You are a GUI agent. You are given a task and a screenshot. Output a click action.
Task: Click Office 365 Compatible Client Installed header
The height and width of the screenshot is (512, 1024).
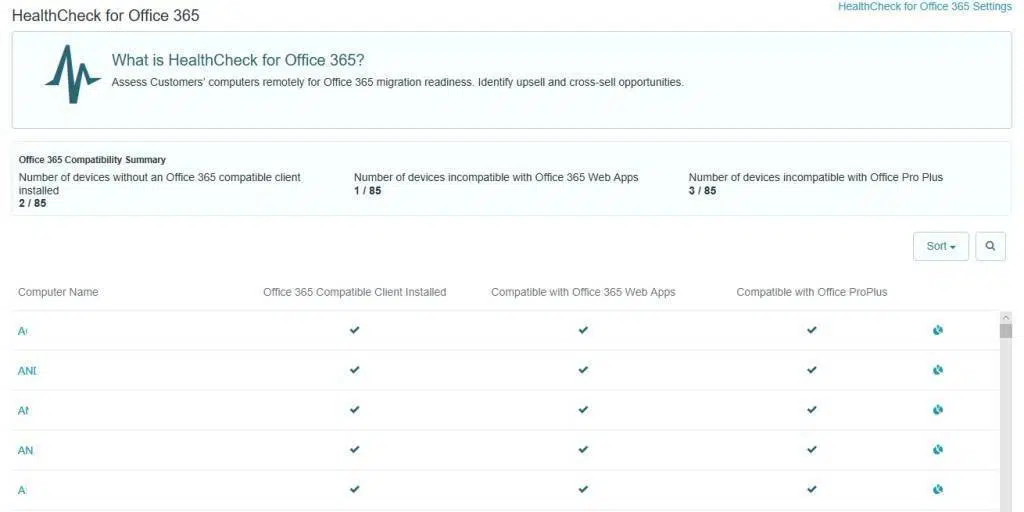[x=354, y=292]
